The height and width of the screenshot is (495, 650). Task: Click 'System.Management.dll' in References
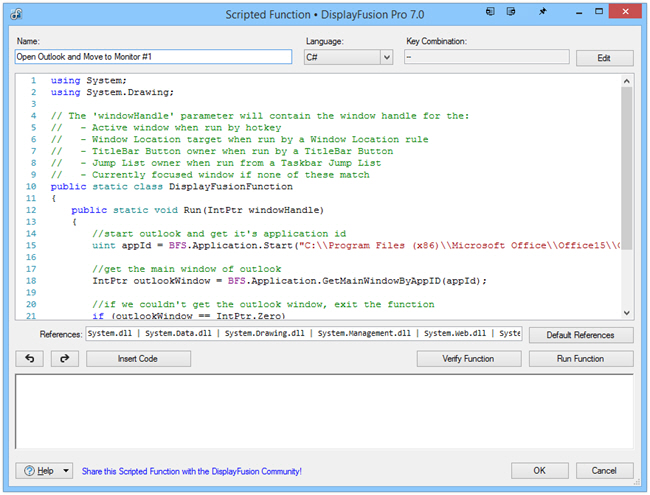(x=364, y=334)
